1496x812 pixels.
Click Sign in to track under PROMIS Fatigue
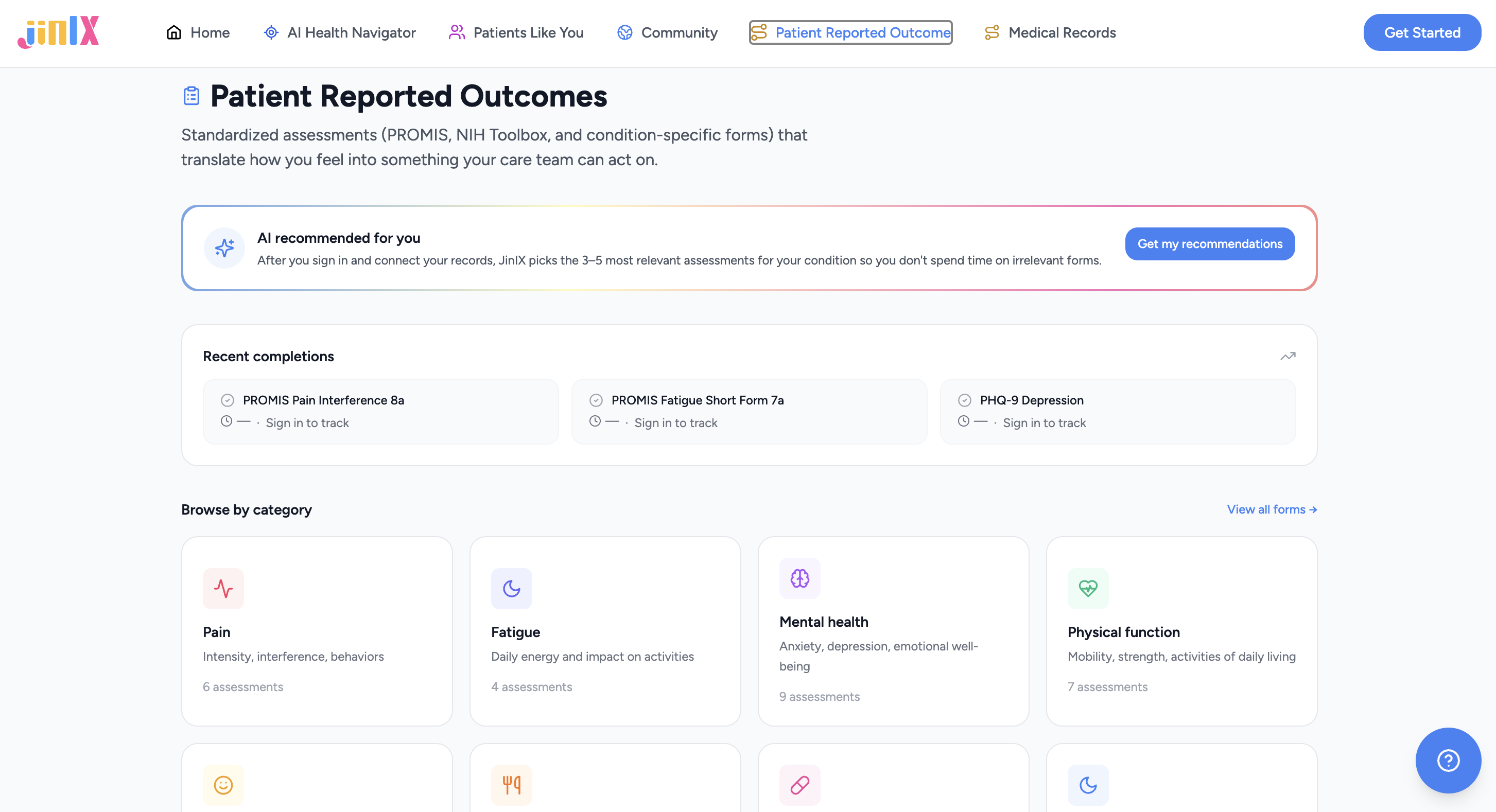[676, 422]
